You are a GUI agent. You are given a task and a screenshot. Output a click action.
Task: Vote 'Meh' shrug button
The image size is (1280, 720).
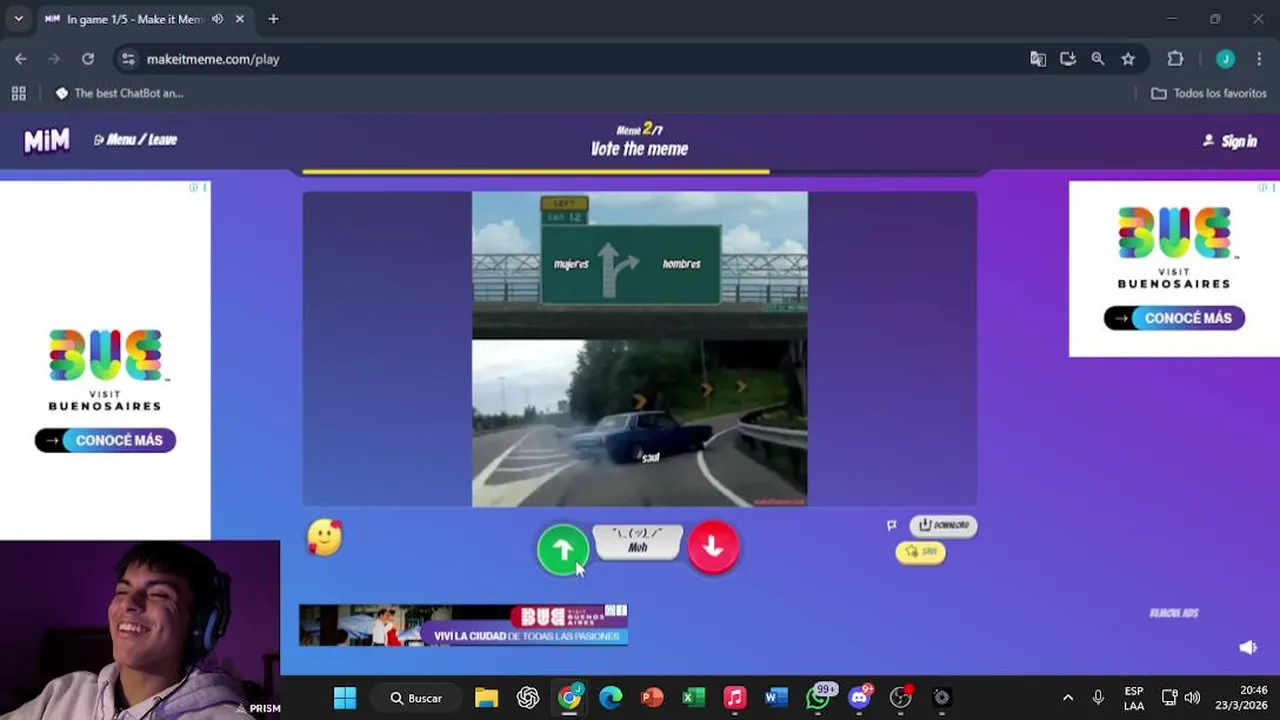pyautogui.click(x=638, y=541)
